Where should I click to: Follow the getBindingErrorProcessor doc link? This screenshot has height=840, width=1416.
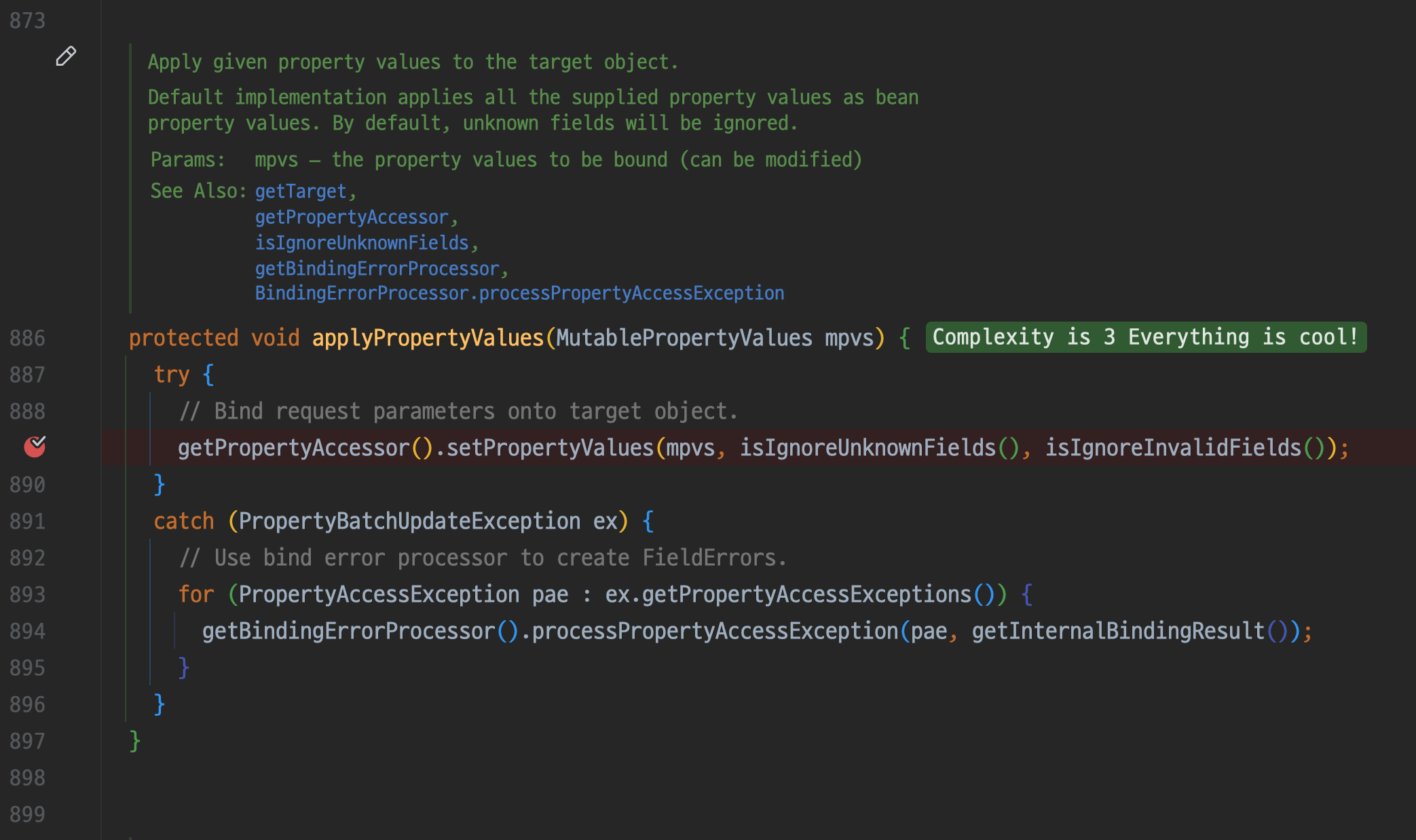[x=377, y=269]
